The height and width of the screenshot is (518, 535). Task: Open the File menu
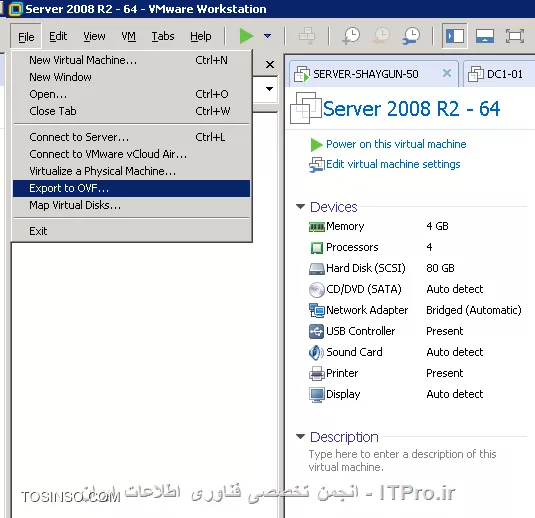(x=26, y=37)
